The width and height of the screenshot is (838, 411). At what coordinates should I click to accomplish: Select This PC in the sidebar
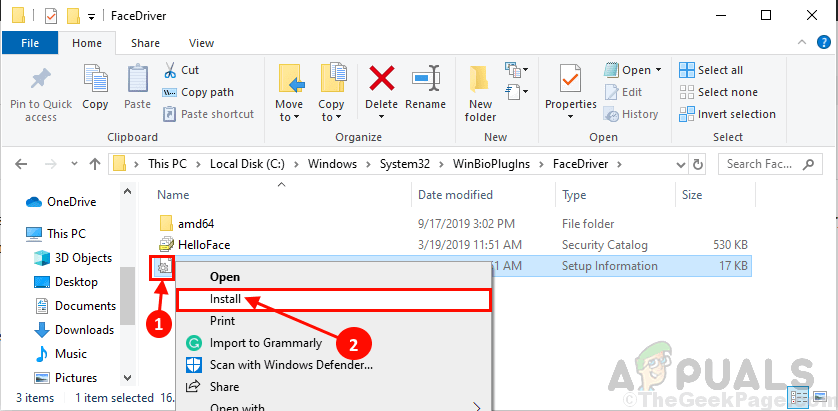[56, 234]
